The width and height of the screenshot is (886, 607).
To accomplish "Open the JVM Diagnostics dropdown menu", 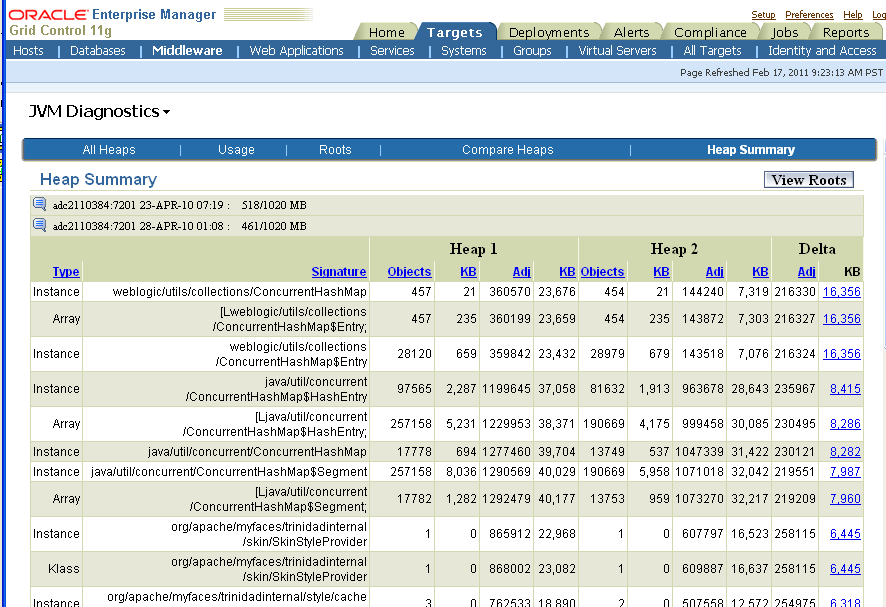I will [99, 111].
